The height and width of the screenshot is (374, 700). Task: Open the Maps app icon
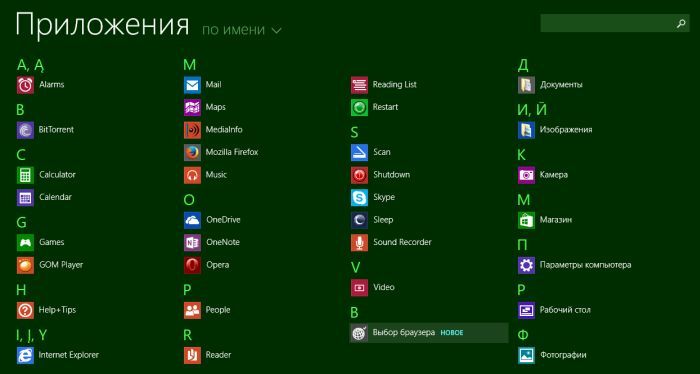tap(192, 107)
